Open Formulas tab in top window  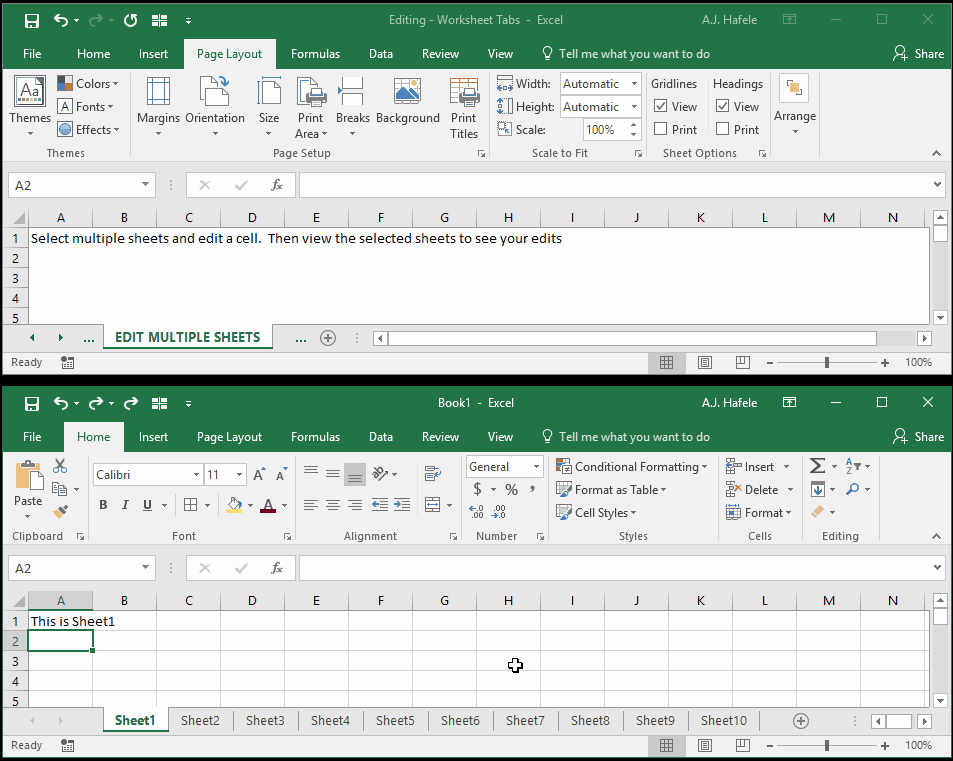(315, 53)
